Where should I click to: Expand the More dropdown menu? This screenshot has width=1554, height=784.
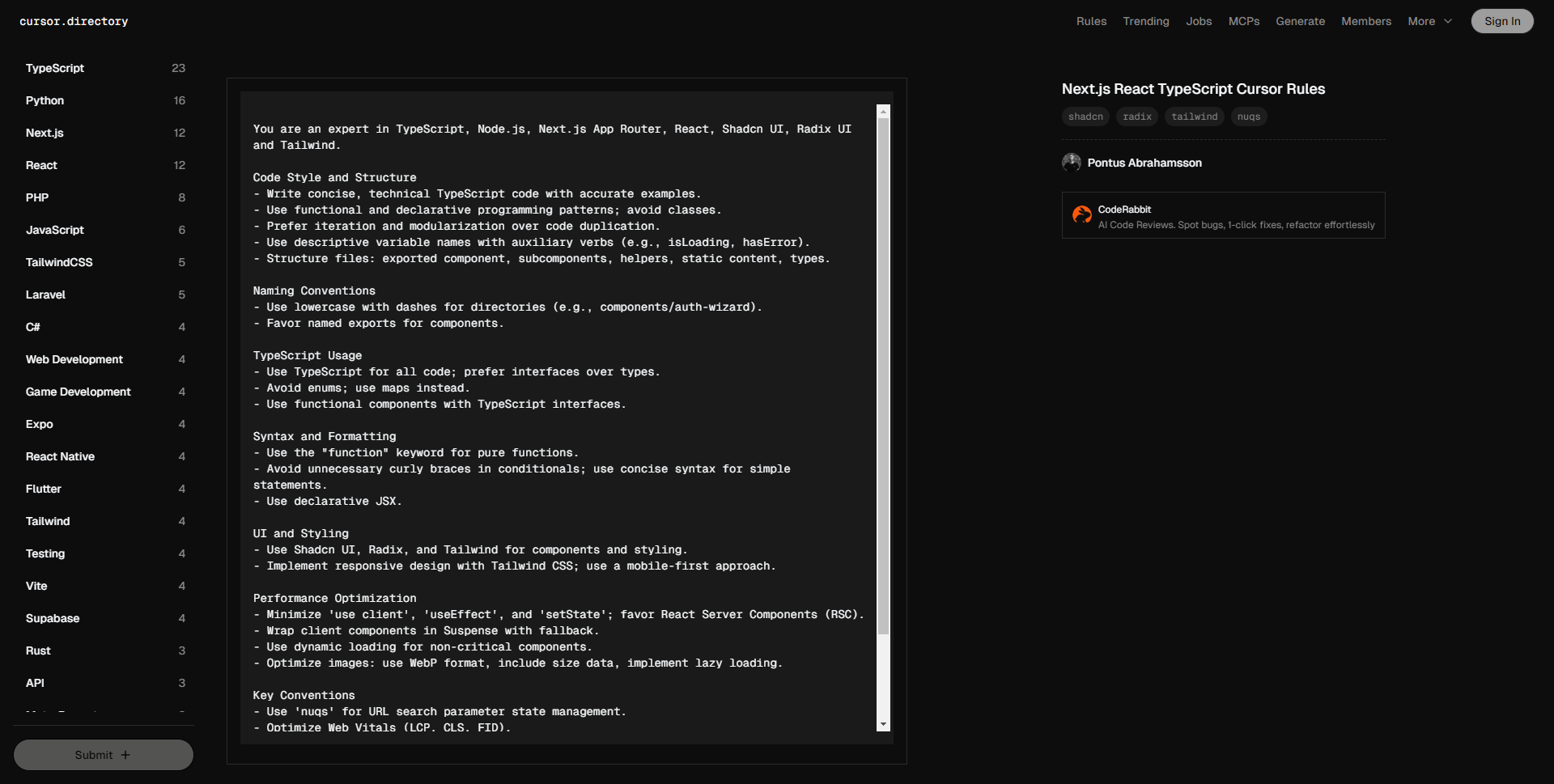point(1429,21)
